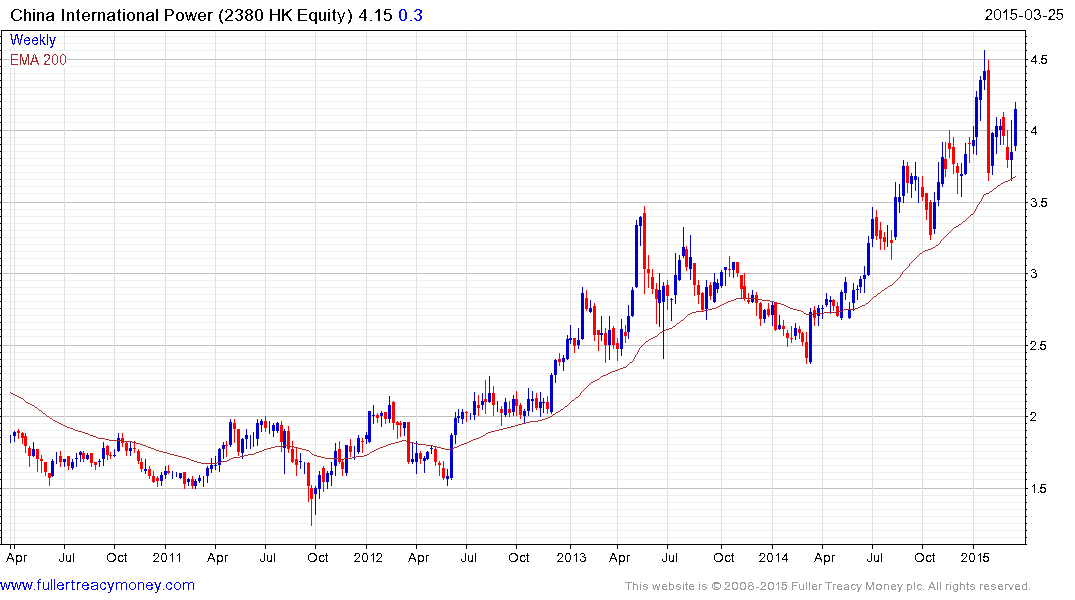Click the 2014 year axis label
The height and width of the screenshot is (600, 1075).
click(773, 557)
